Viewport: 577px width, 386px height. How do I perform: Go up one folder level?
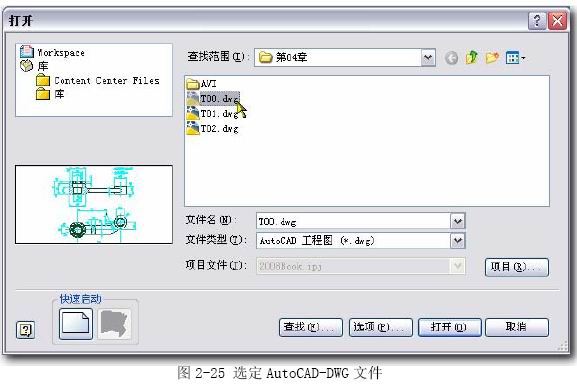472,57
